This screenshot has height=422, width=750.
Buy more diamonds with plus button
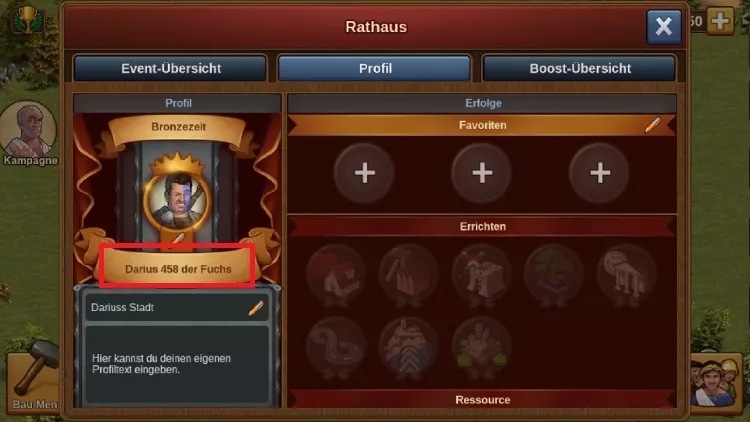click(x=720, y=21)
